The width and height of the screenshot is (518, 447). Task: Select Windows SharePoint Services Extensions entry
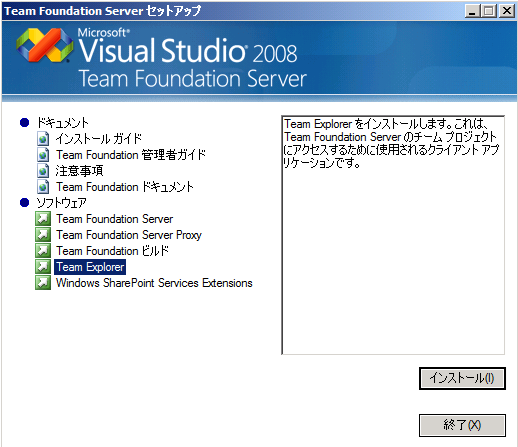[154, 283]
